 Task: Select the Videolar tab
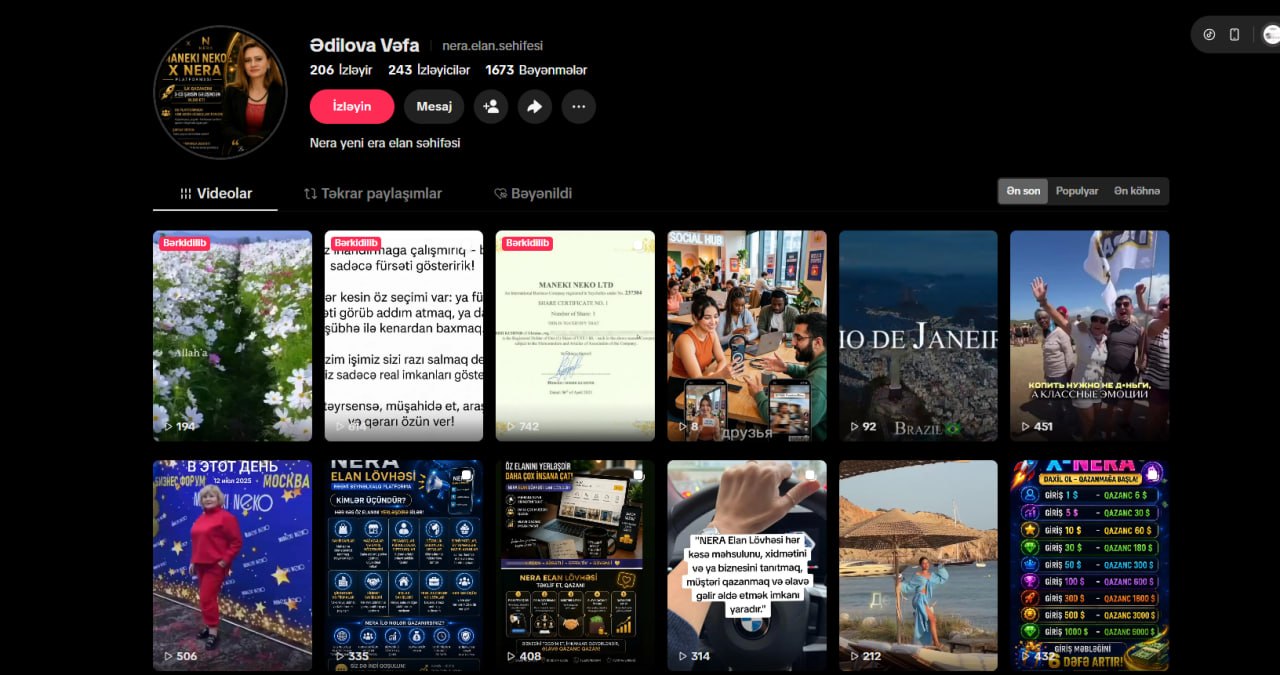click(215, 193)
